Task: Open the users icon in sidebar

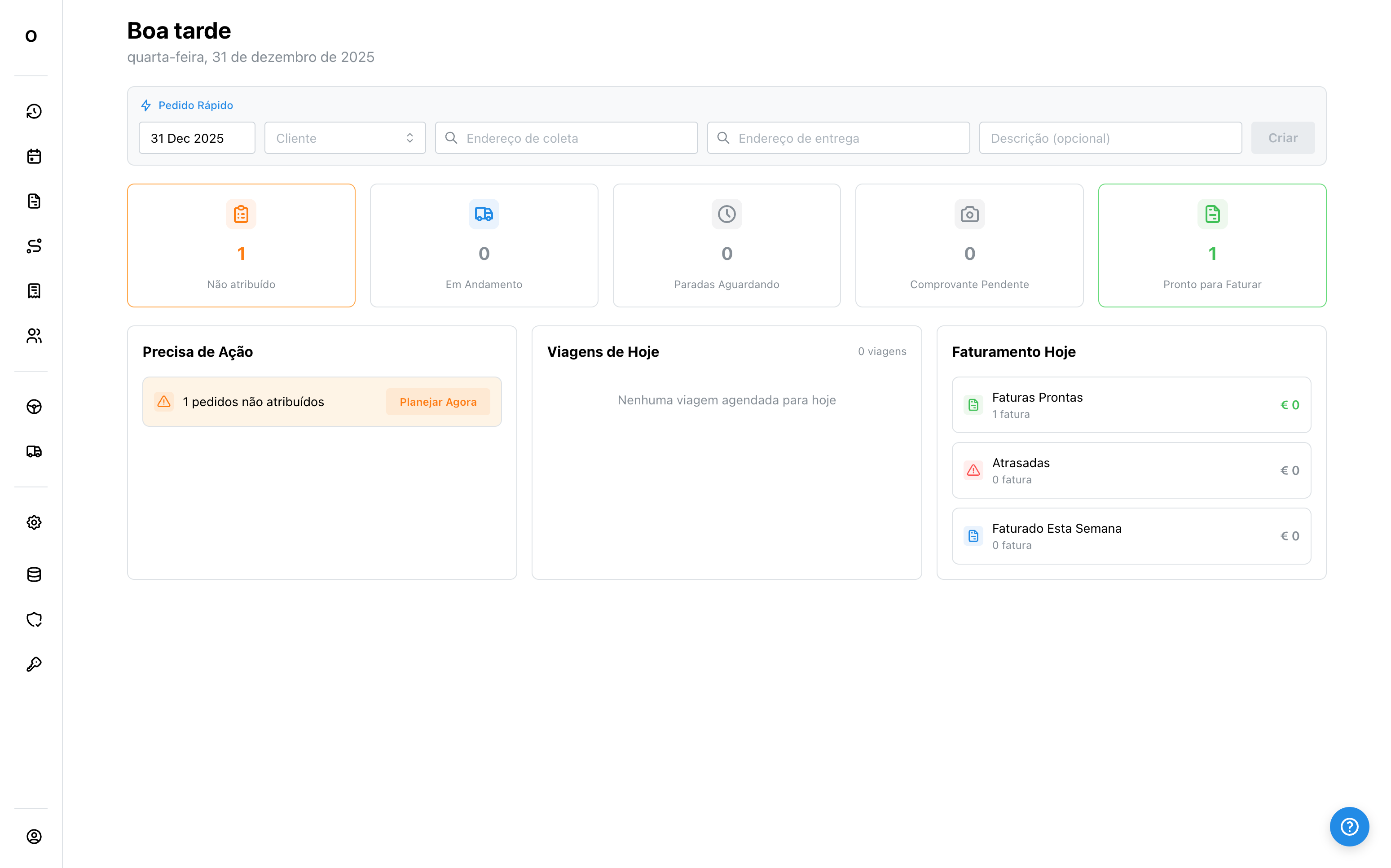Action: 34,336
